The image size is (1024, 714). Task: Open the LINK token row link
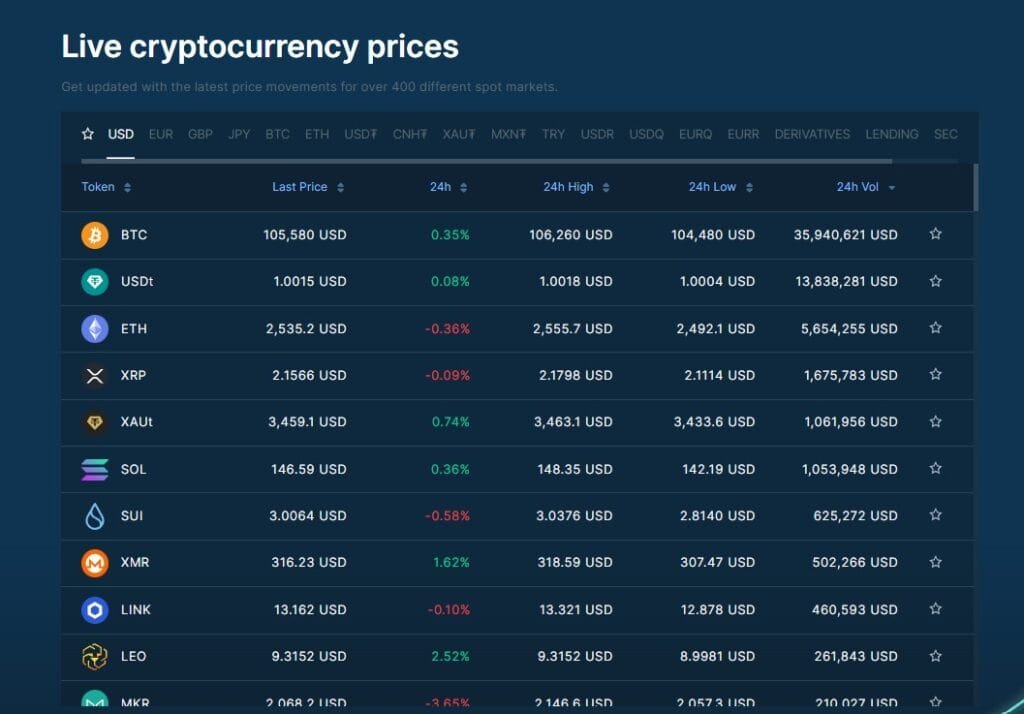click(x=136, y=609)
